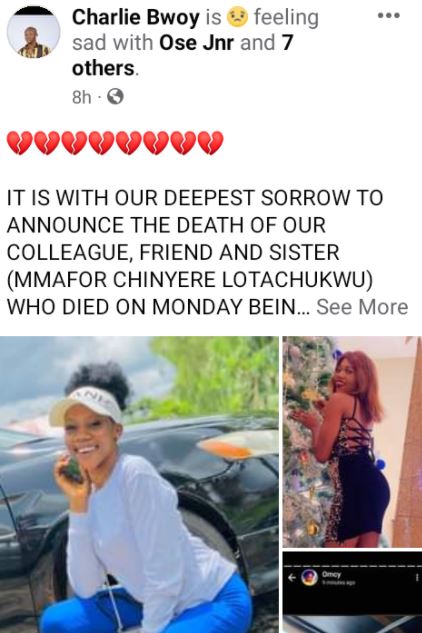Tap the feeling sad status text

195,30
